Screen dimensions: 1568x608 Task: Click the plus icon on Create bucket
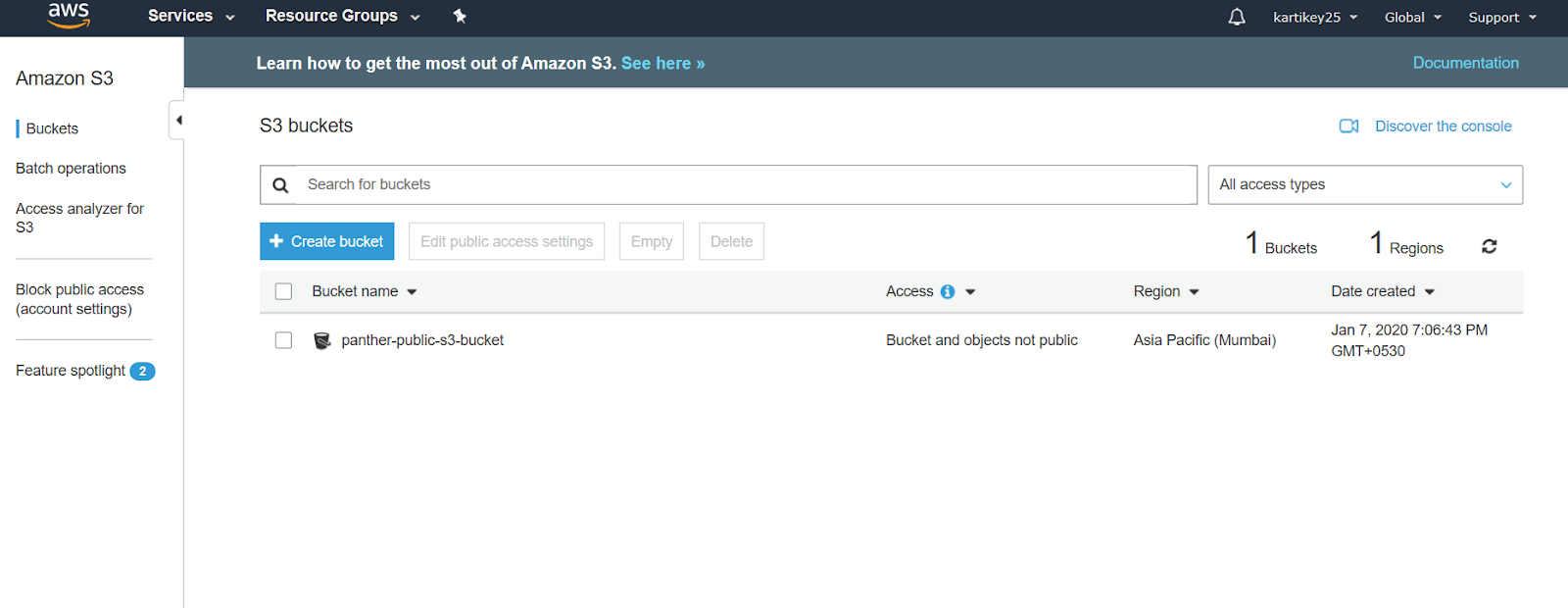click(276, 241)
